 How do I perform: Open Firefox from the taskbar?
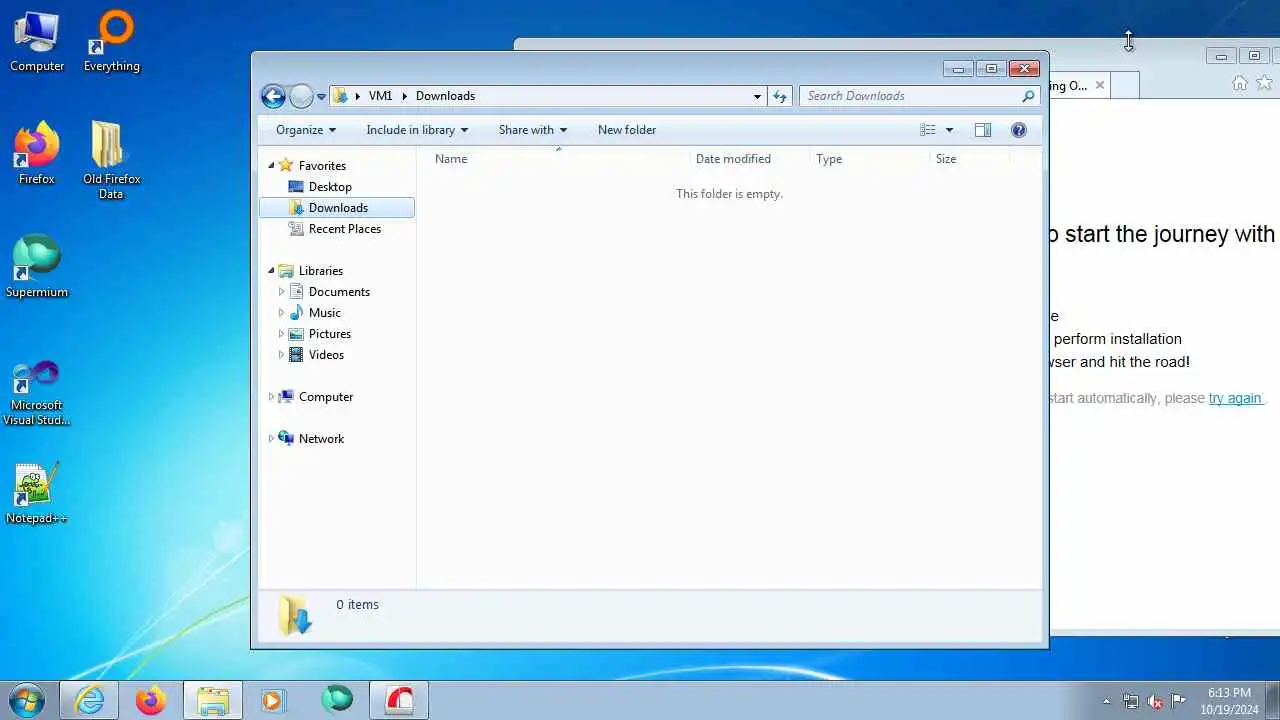(x=151, y=700)
